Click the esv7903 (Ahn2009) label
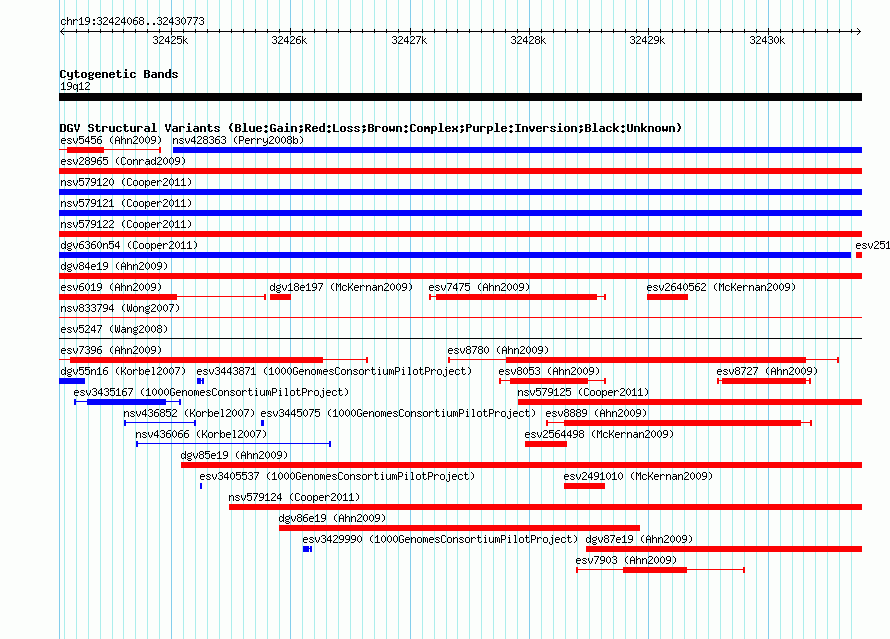The image size is (890, 639). coord(626,560)
